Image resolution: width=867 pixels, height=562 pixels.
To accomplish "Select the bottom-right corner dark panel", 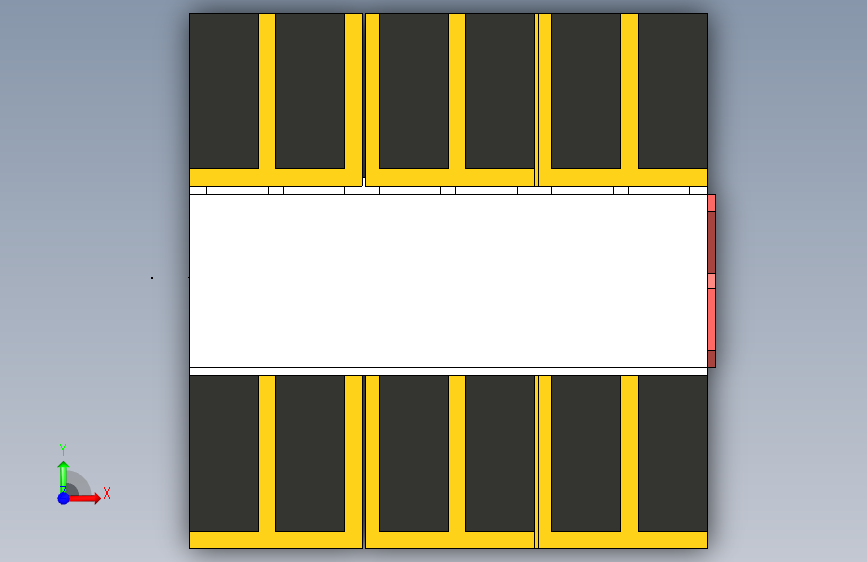I will (x=673, y=454).
